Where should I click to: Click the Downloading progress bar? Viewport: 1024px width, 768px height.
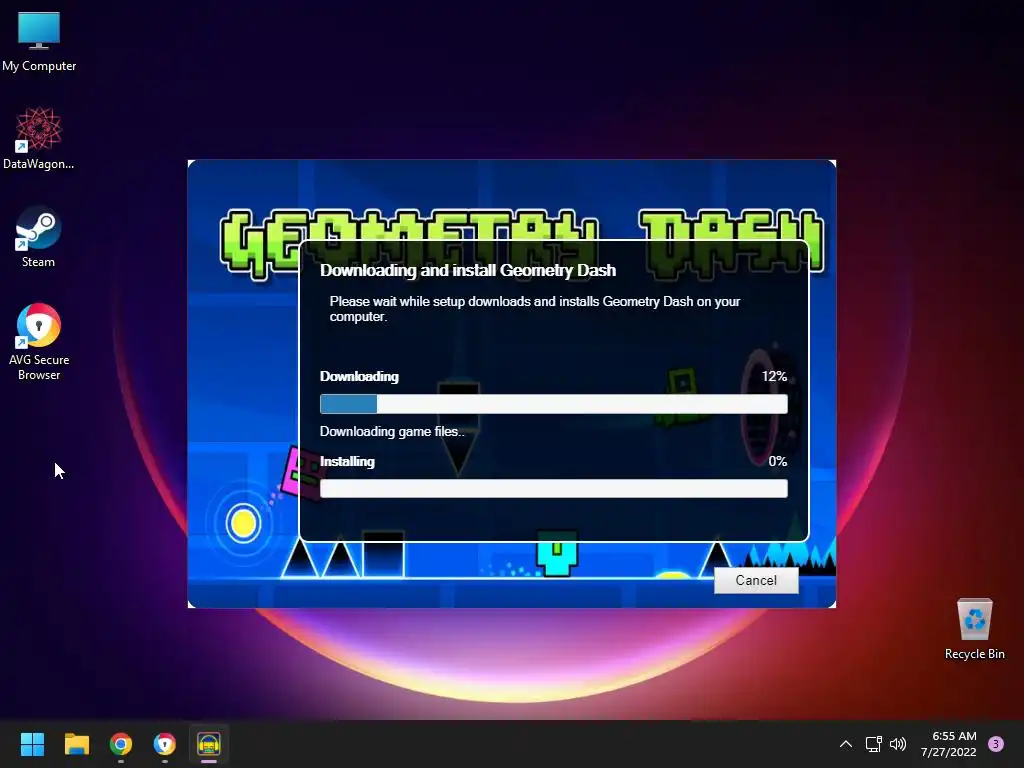coord(554,404)
